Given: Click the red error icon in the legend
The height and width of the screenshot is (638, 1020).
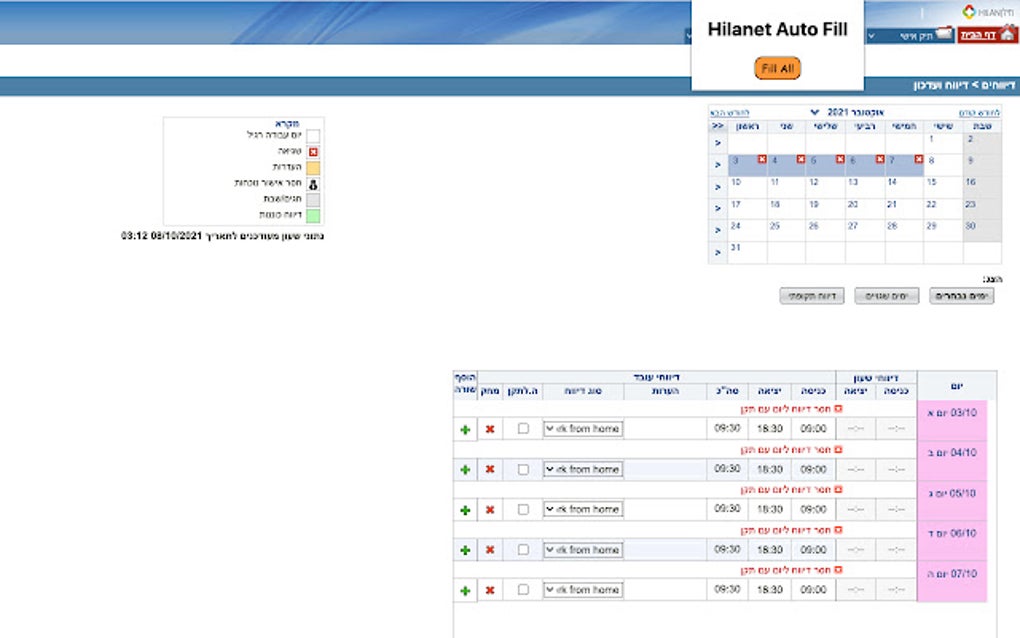Looking at the screenshot, I should [313, 152].
